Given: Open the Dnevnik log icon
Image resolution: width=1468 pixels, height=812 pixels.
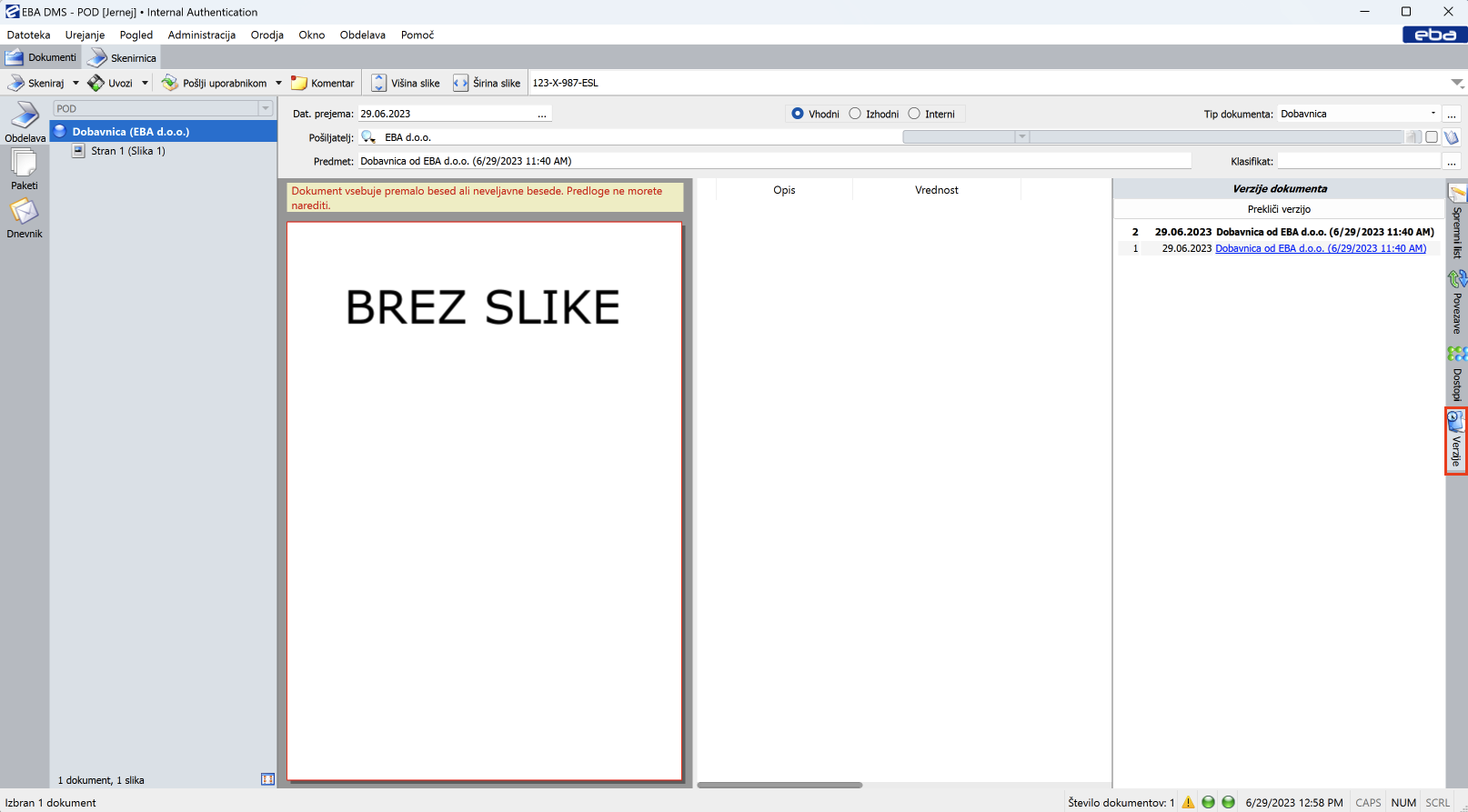Looking at the screenshot, I should click(x=24, y=213).
